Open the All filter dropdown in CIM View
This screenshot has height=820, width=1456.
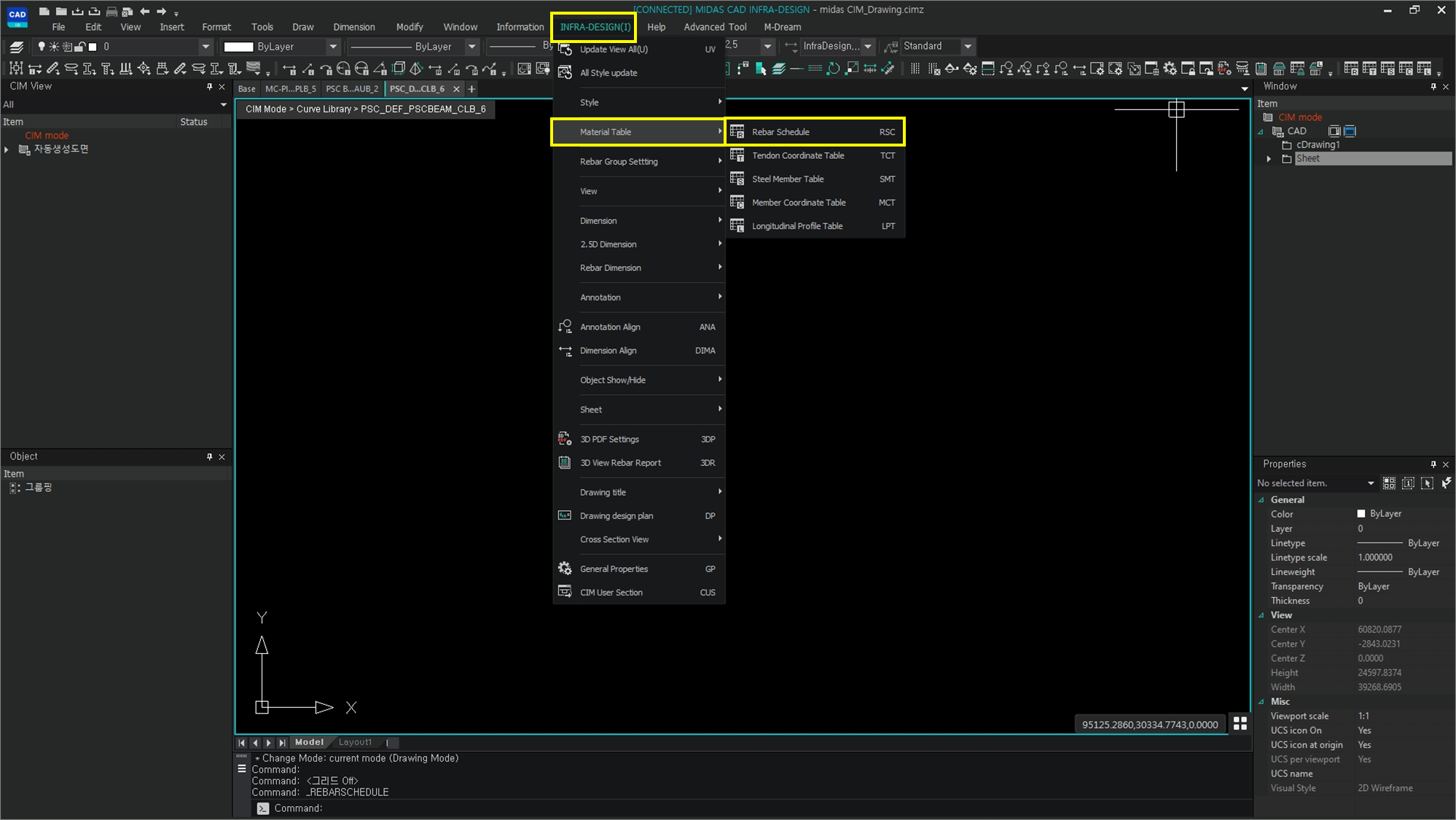tap(224, 104)
